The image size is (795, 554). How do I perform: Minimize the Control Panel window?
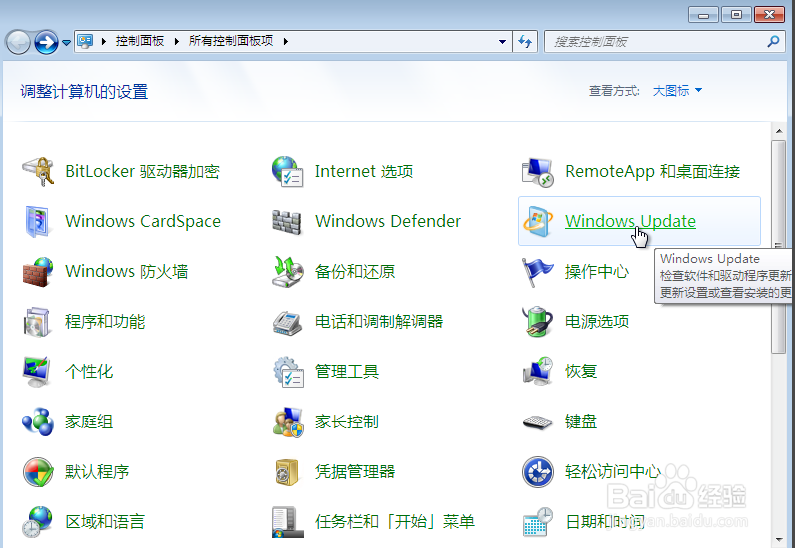[x=703, y=15]
